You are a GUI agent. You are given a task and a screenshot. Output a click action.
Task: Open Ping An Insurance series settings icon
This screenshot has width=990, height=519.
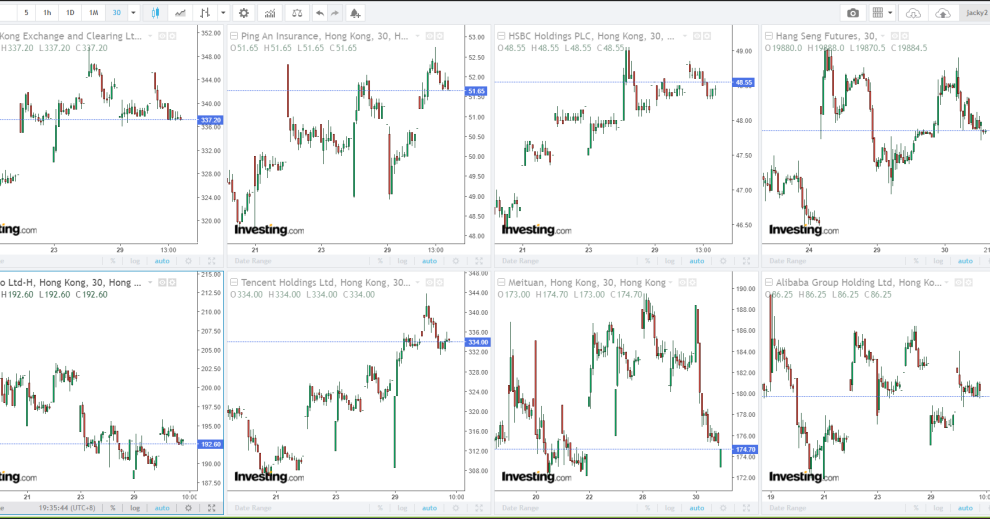click(x=439, y=36)
